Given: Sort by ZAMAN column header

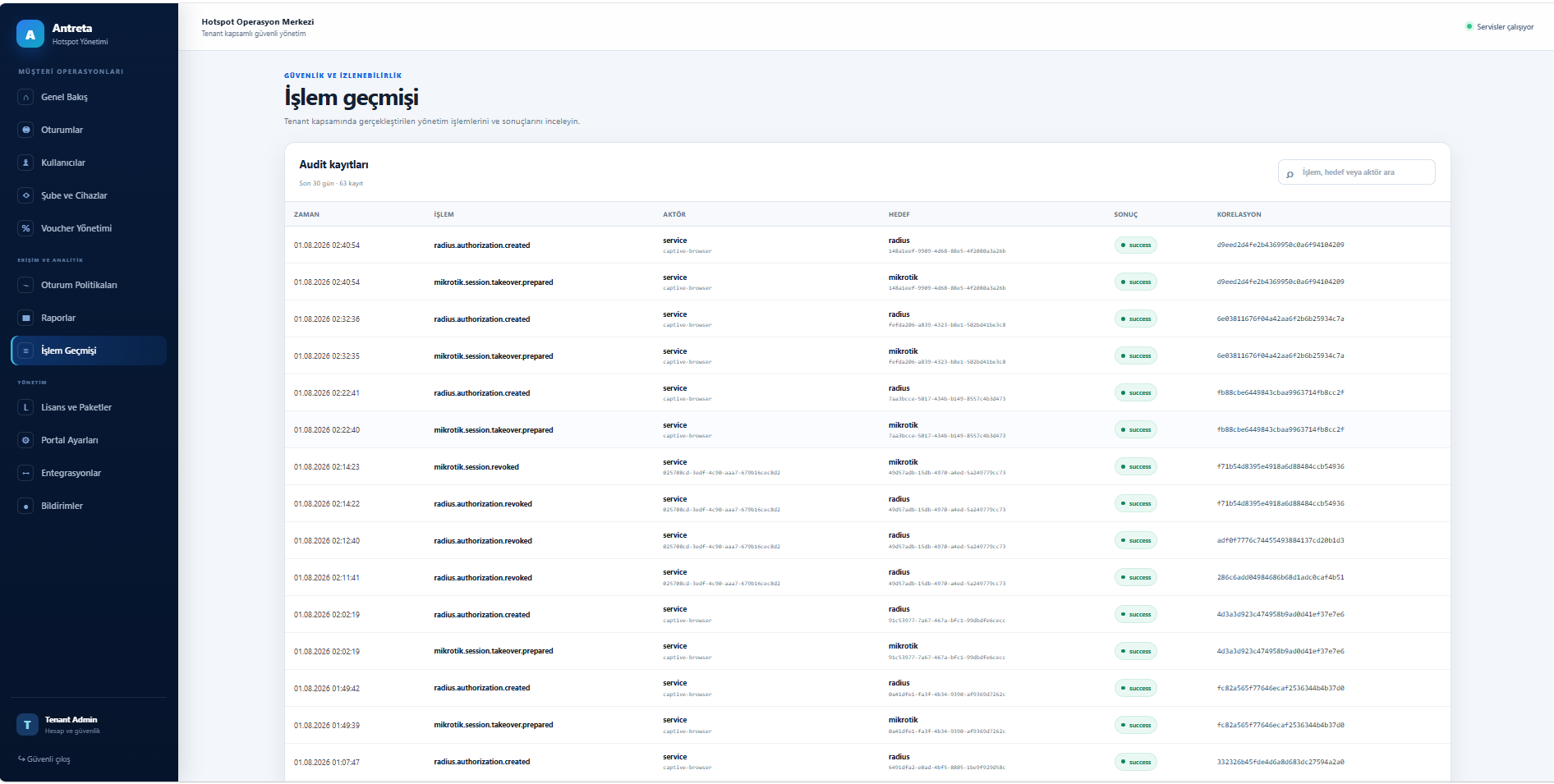Looking at the screenshot, I should tap(306, 214).
